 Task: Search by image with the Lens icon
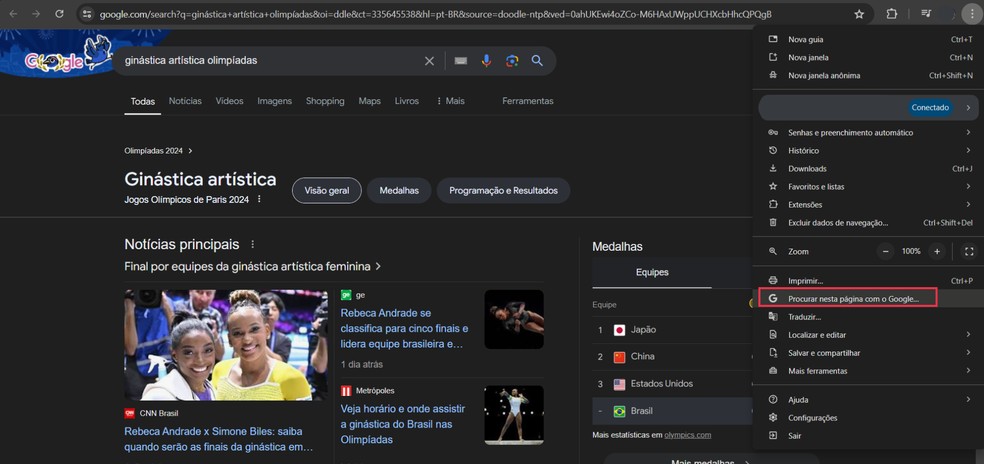512,61
